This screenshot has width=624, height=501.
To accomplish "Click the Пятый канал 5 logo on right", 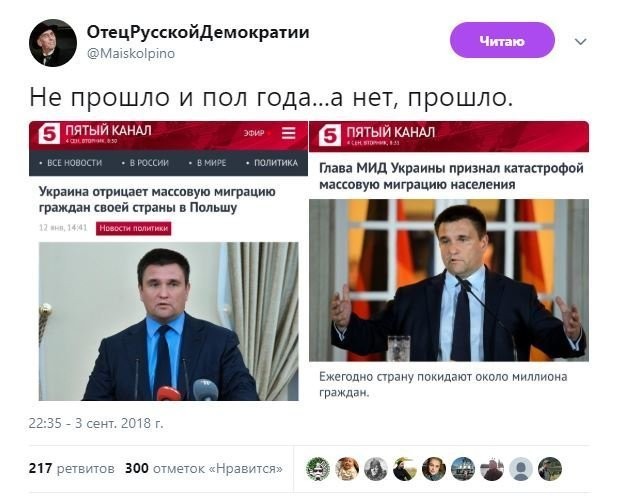I will [330, 135].
